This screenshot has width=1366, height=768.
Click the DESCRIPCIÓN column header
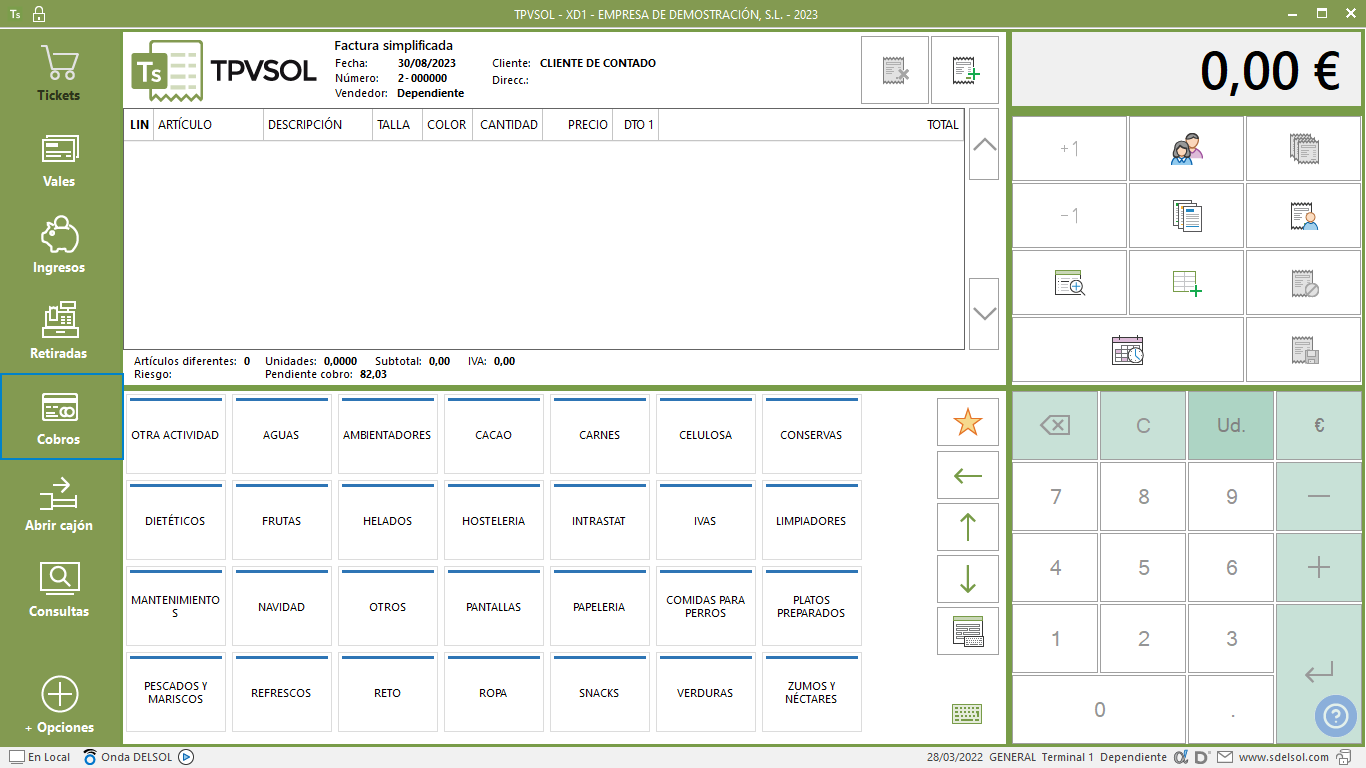pyautogui.click(x=318, y=125)
